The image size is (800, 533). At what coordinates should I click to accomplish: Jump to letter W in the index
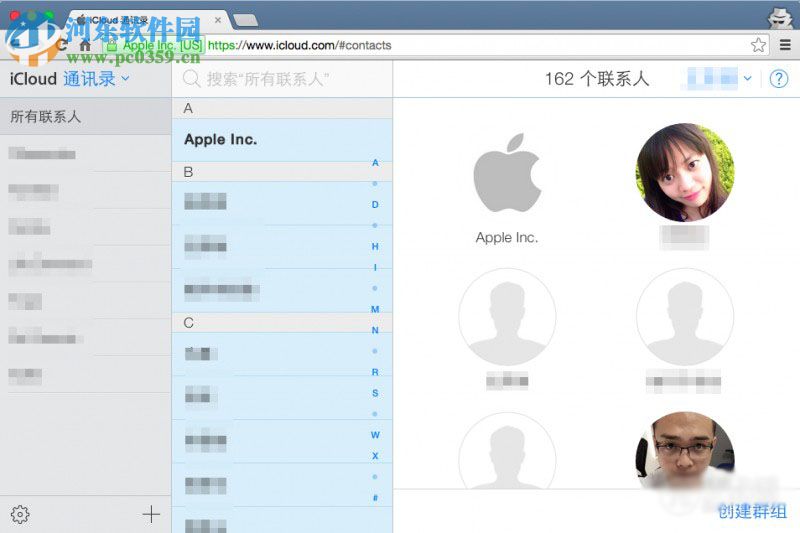(x=375, y=435)
